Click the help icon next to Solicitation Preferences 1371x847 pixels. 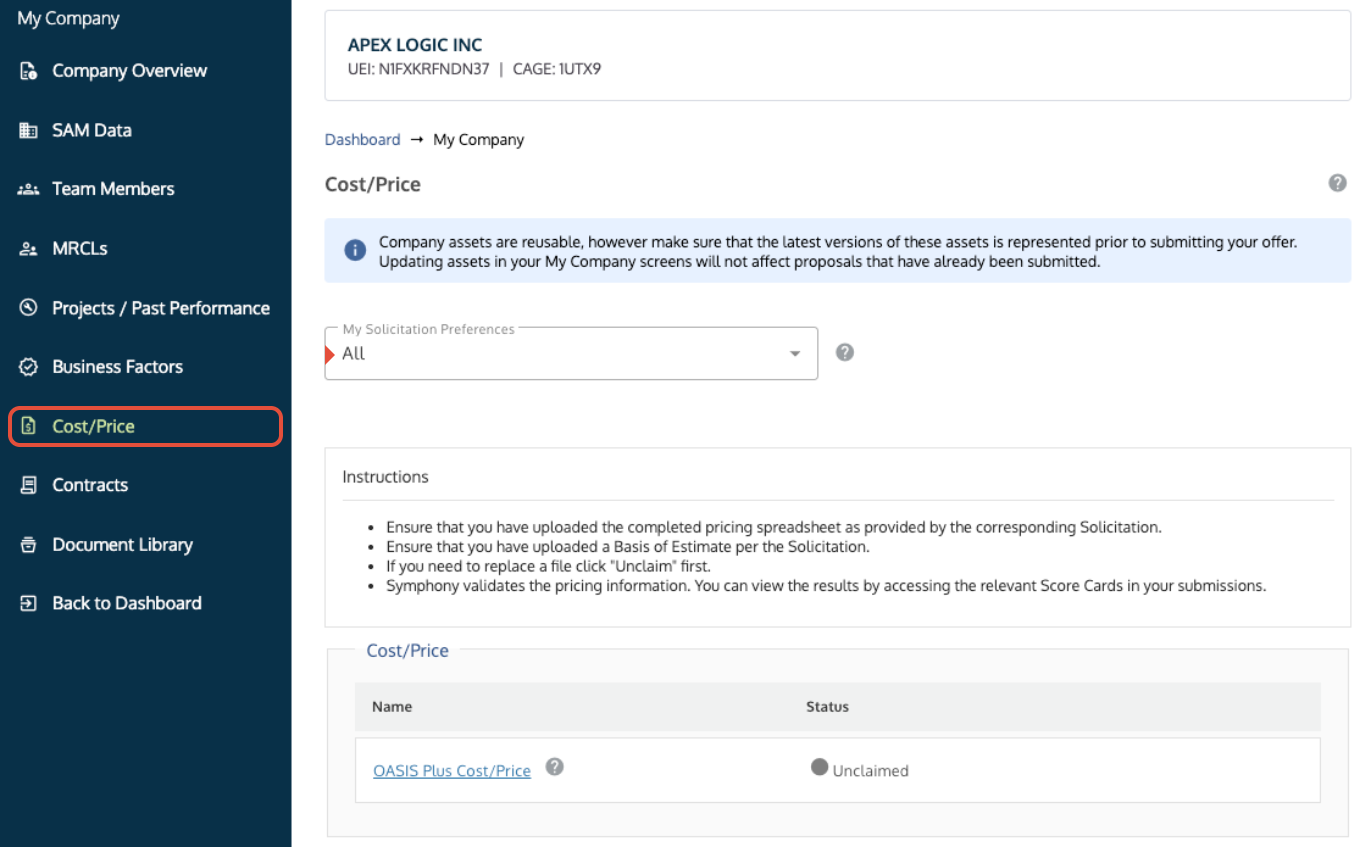point(845,352)
